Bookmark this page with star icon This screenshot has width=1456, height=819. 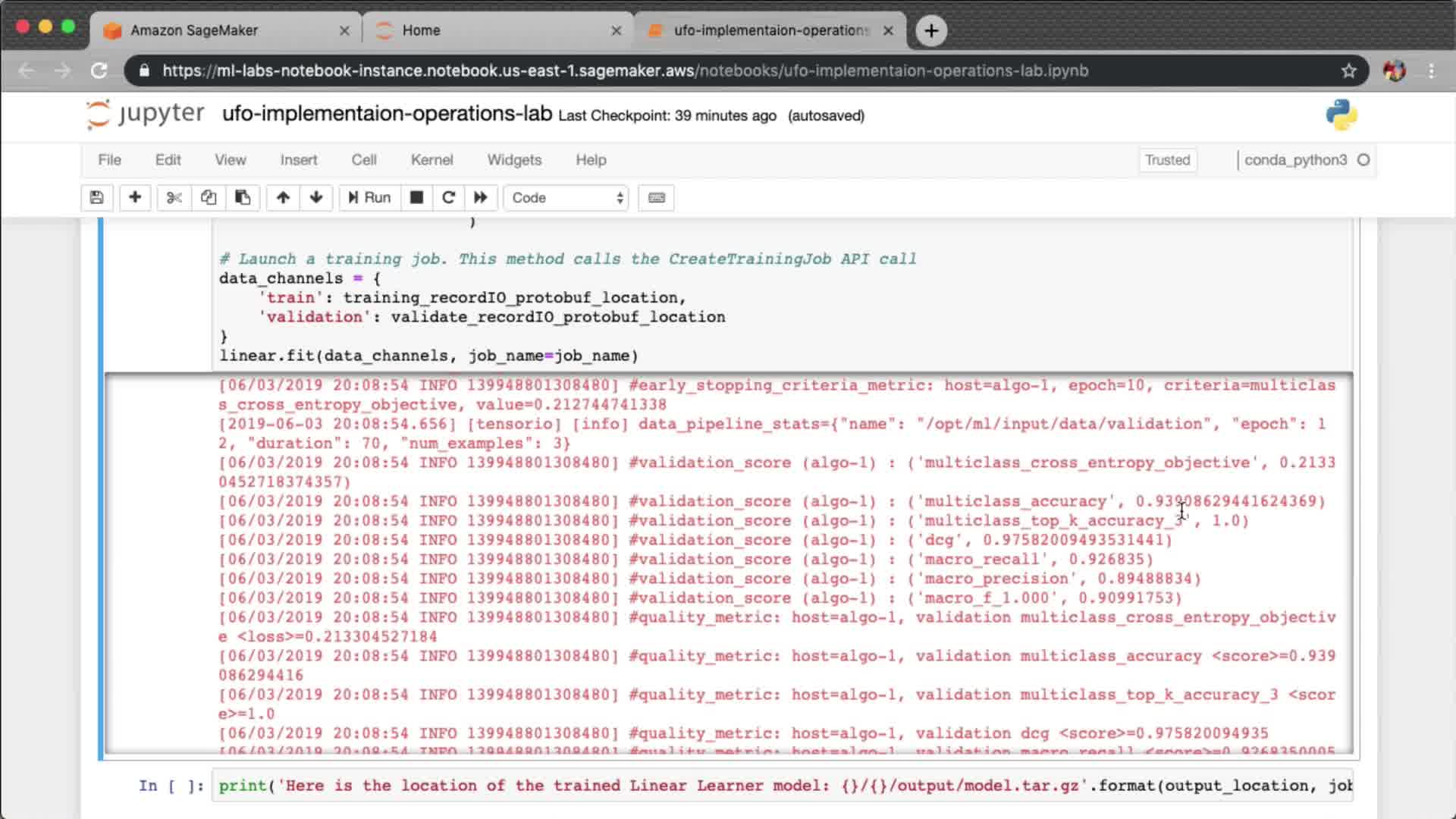1348,71
